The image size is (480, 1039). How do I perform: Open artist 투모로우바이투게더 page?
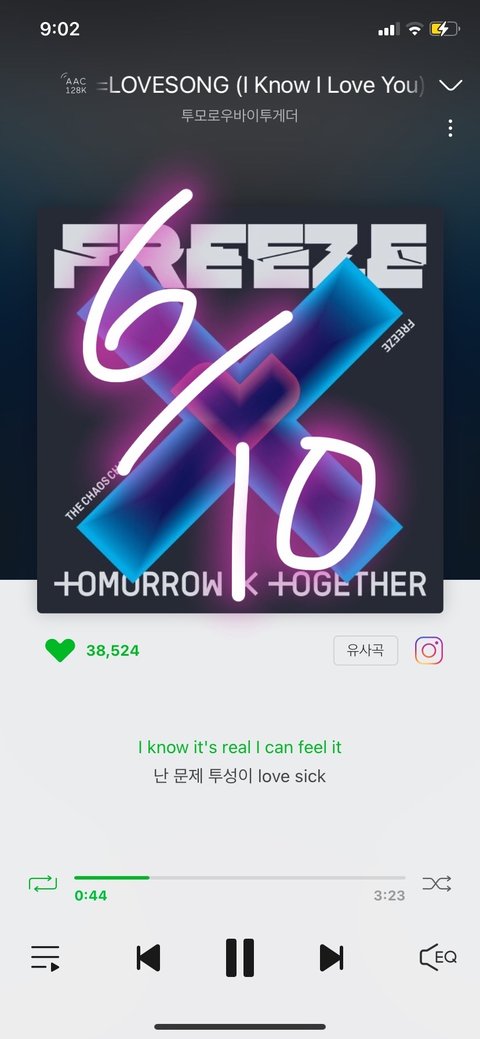(240, 115)
